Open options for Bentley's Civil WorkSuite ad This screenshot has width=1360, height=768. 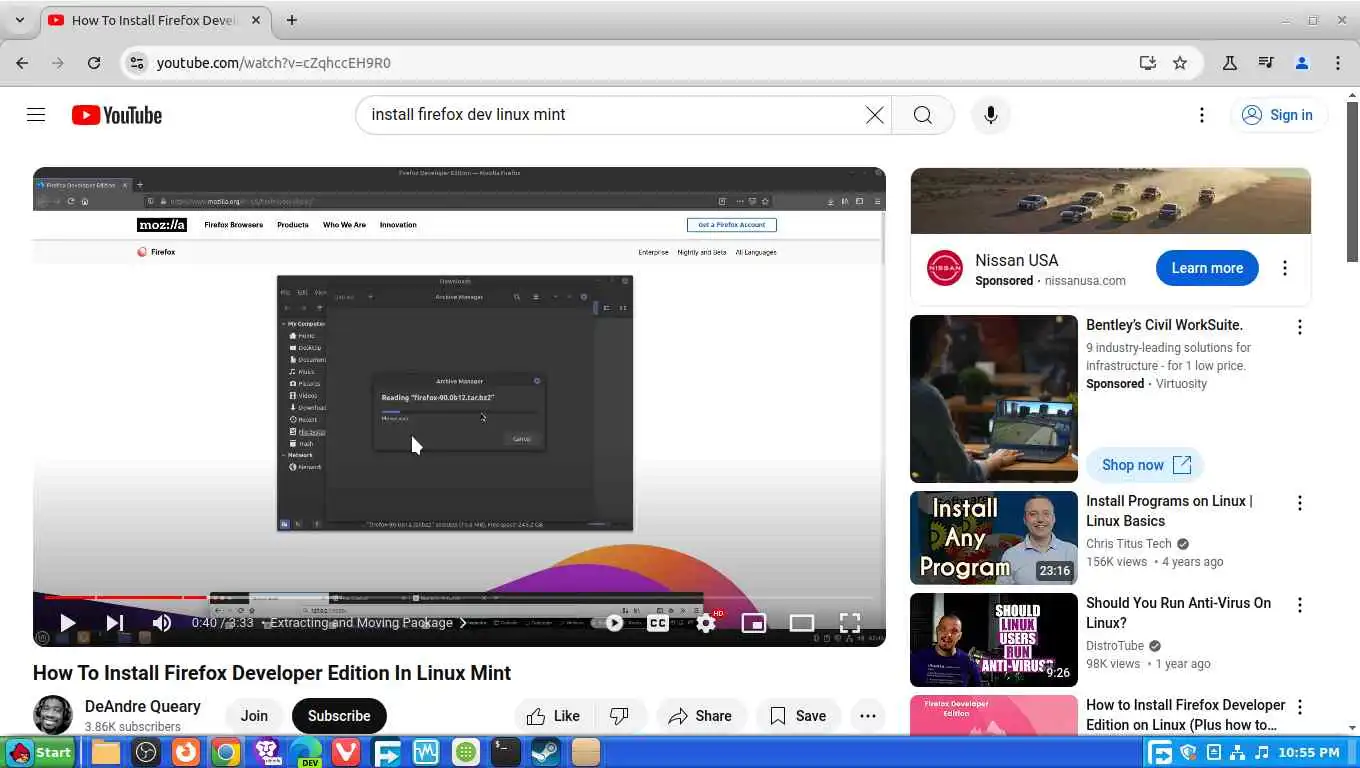(1300, 327)
